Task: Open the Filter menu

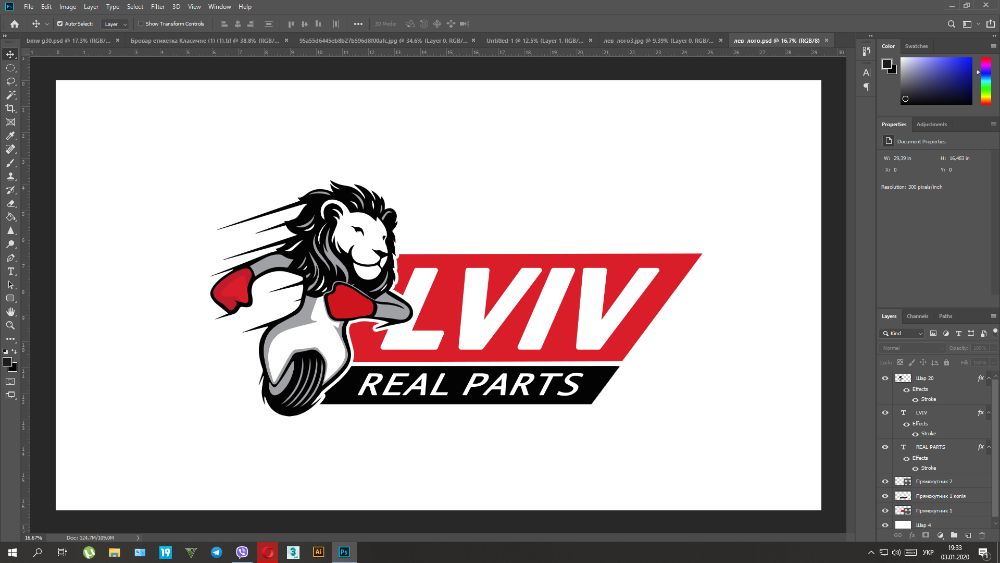Action: [x=158, y=6]
